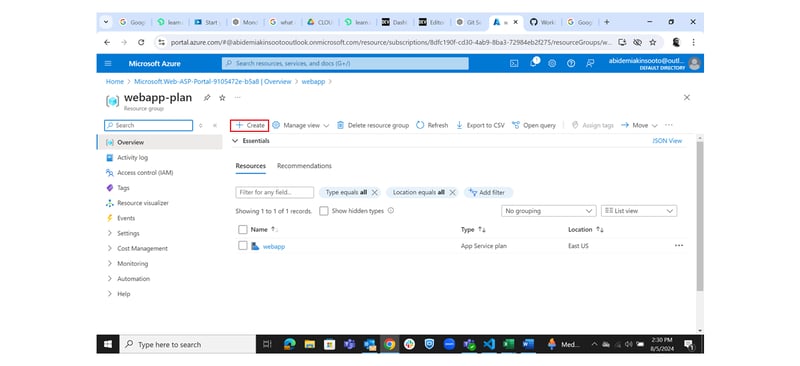
Task: Click the Add filter button
Action: [x=488, y=192]
